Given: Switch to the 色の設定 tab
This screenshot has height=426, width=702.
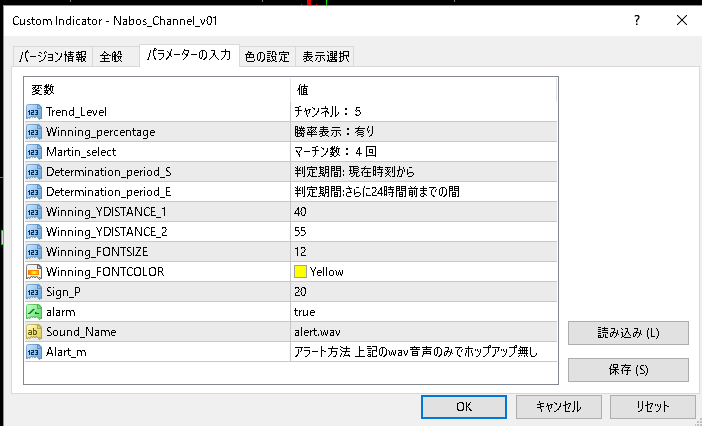Looking at the screenshot, I should [x=267, y=57].
